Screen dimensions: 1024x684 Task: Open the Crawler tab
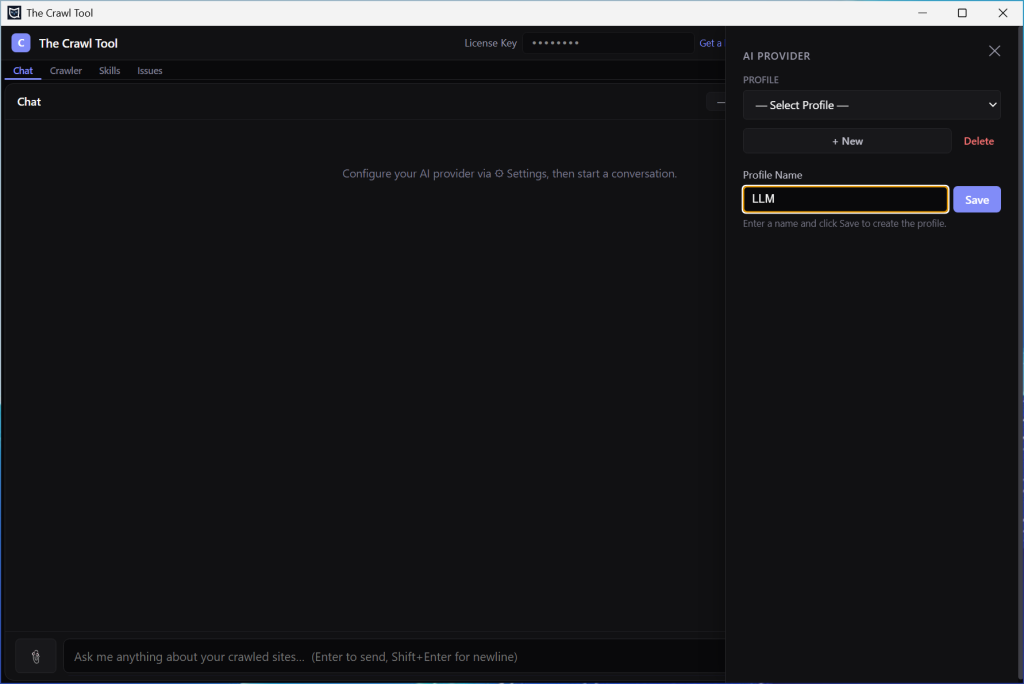(66, 71)
